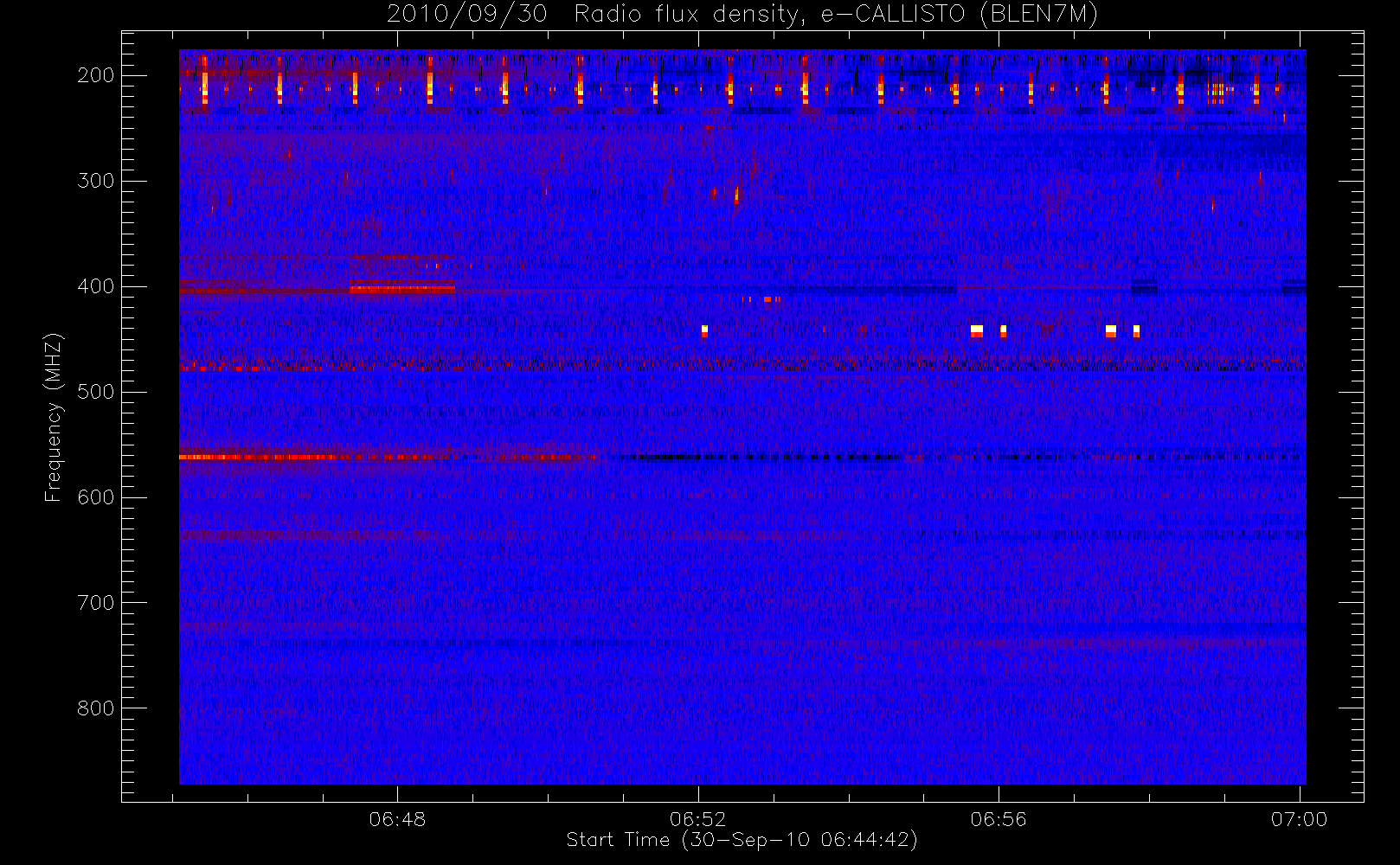Viewport: 1400px width, 865px height.
Task: Click the 300 frequency tick label
Action: tap(96, 181)
